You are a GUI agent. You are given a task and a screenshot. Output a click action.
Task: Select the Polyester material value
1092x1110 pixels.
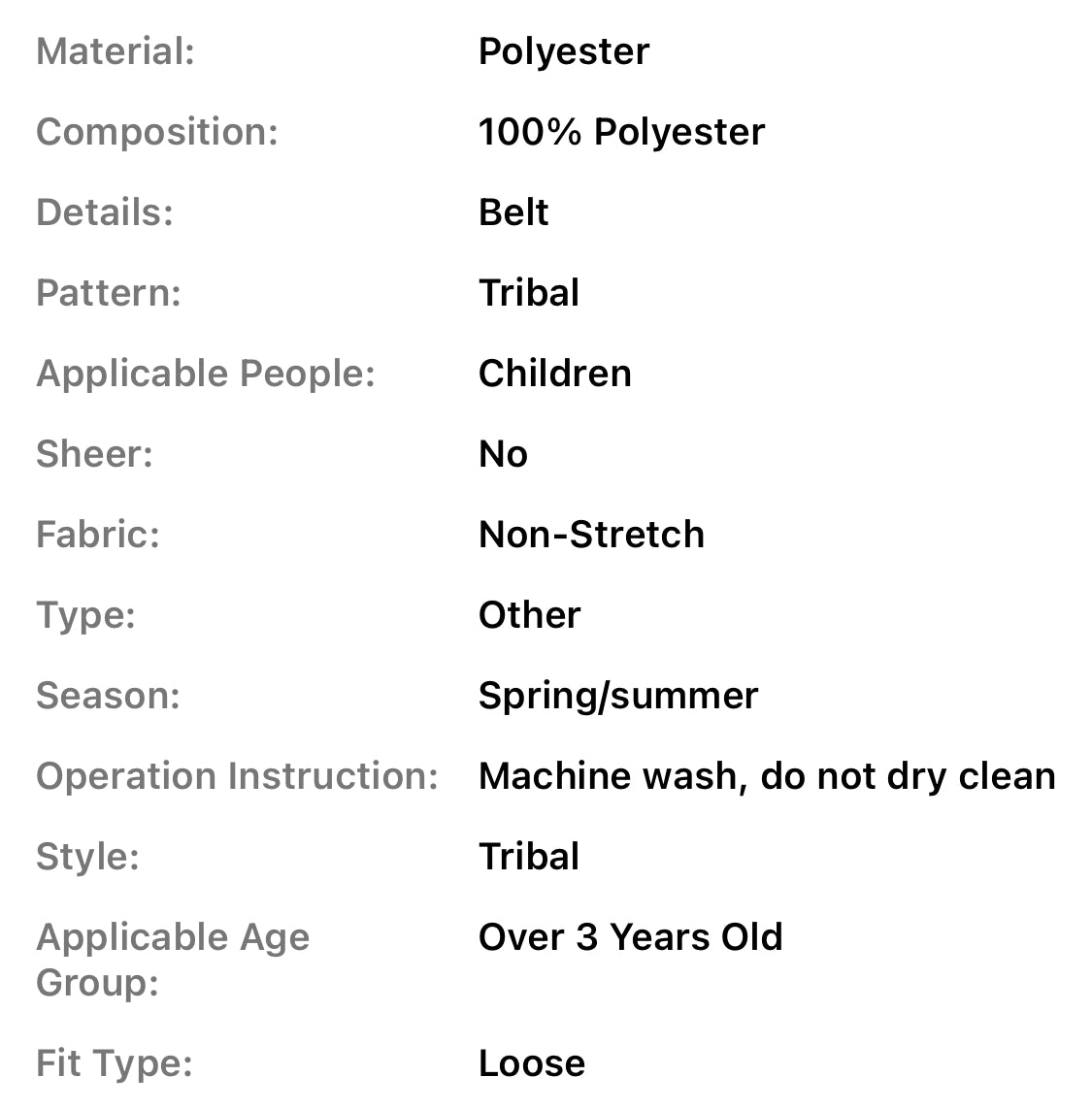[x=563, y=51]
